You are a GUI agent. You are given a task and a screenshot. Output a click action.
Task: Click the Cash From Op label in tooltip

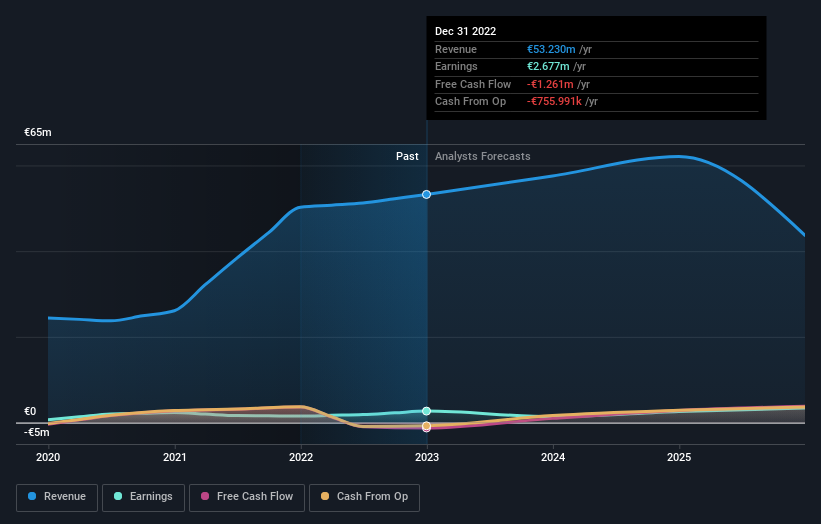coord(470,102)
